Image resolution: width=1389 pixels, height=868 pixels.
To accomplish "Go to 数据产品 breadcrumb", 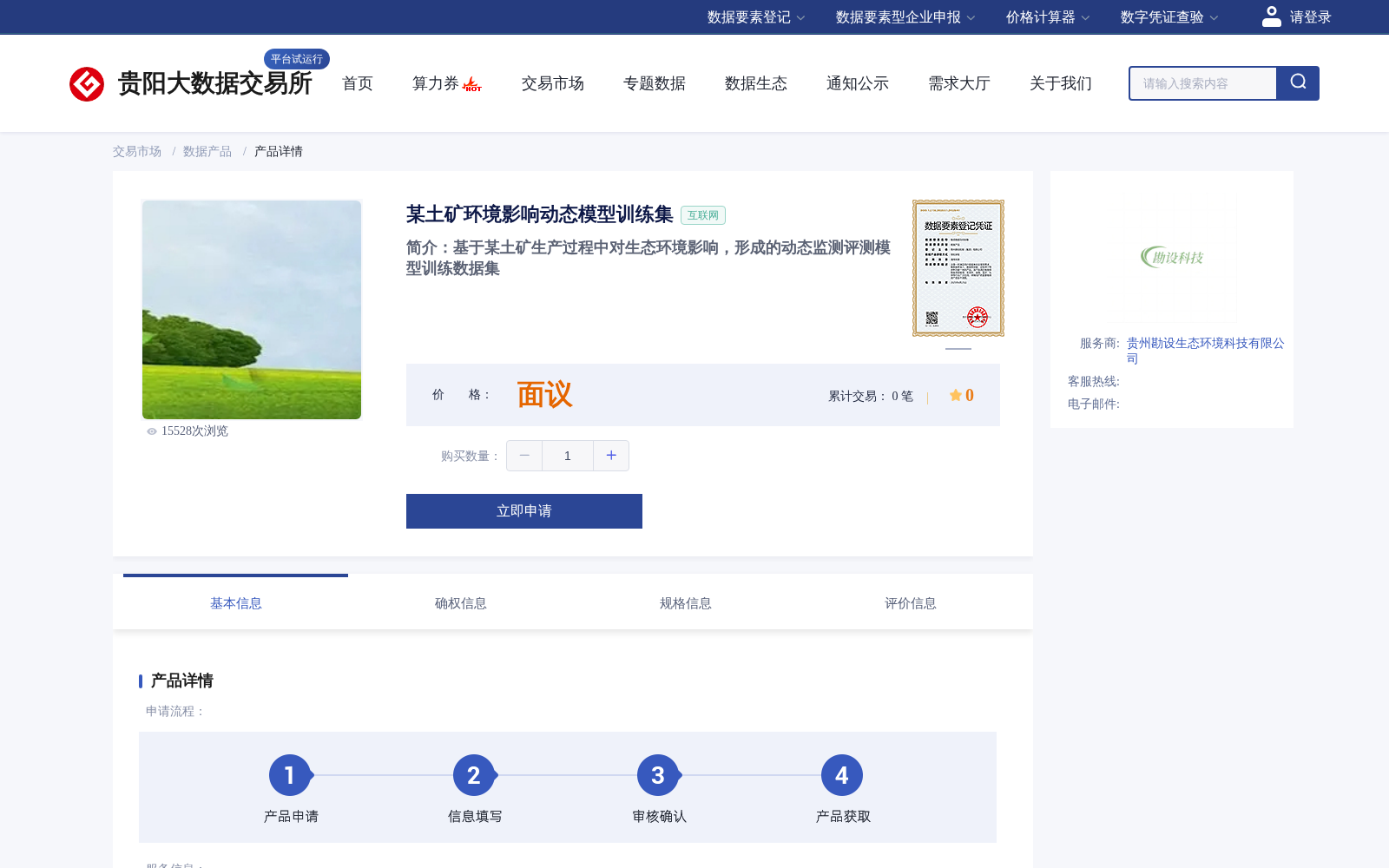I will click(207, 152).
